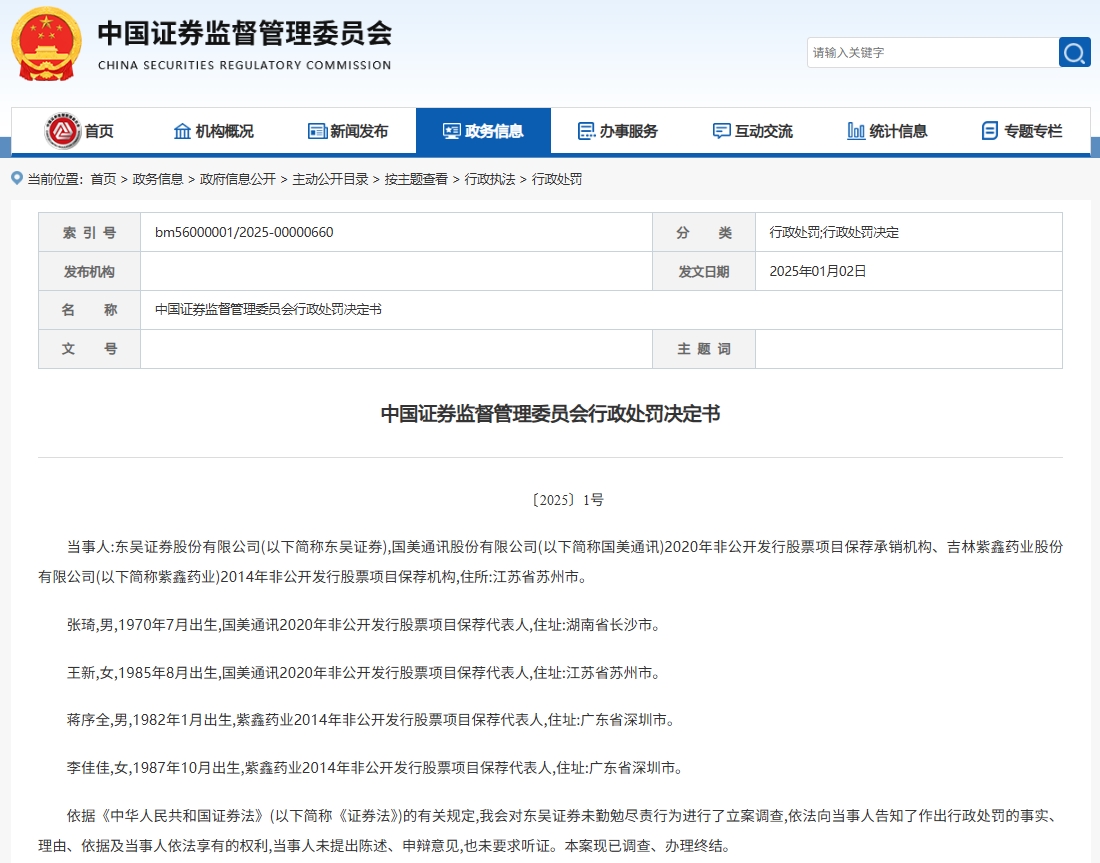The height and width of the screenshot is (863, 1100).
Task: Open 政府信息公开 breadcrumb link
Action: point(238,180)
